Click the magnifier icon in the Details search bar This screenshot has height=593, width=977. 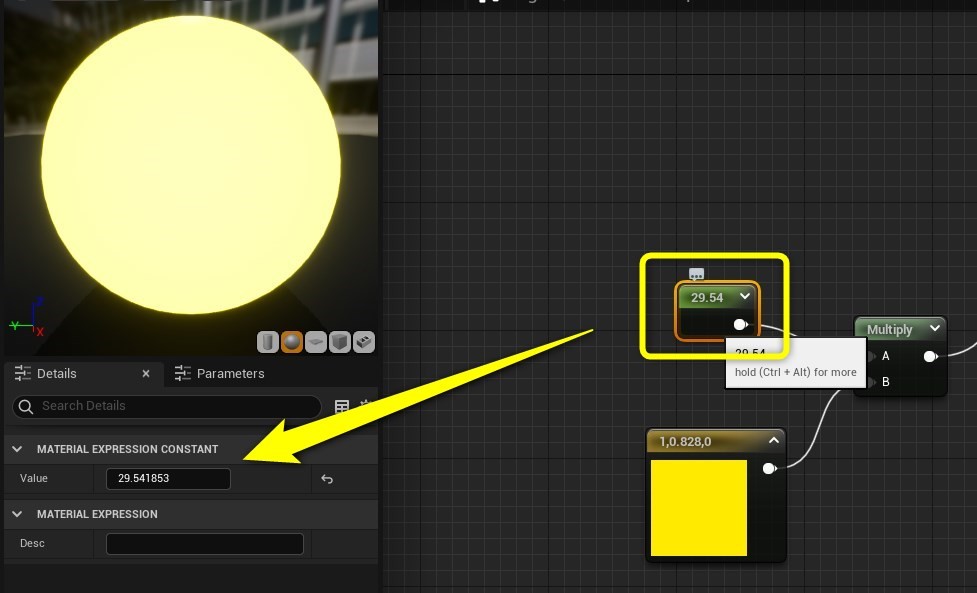click(x=25, y=406)
